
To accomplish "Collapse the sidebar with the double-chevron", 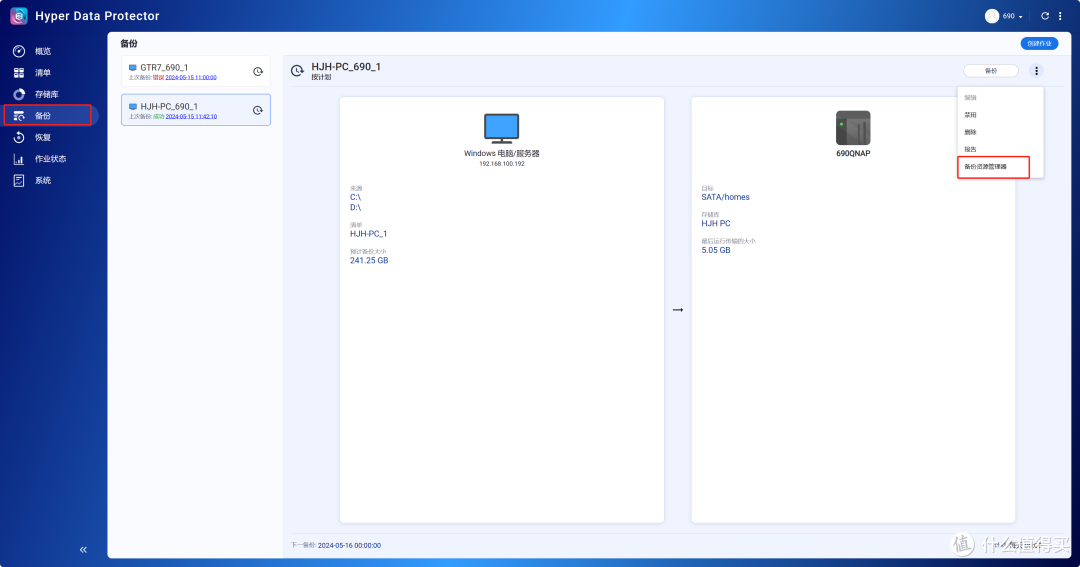I will click(83, 550).
